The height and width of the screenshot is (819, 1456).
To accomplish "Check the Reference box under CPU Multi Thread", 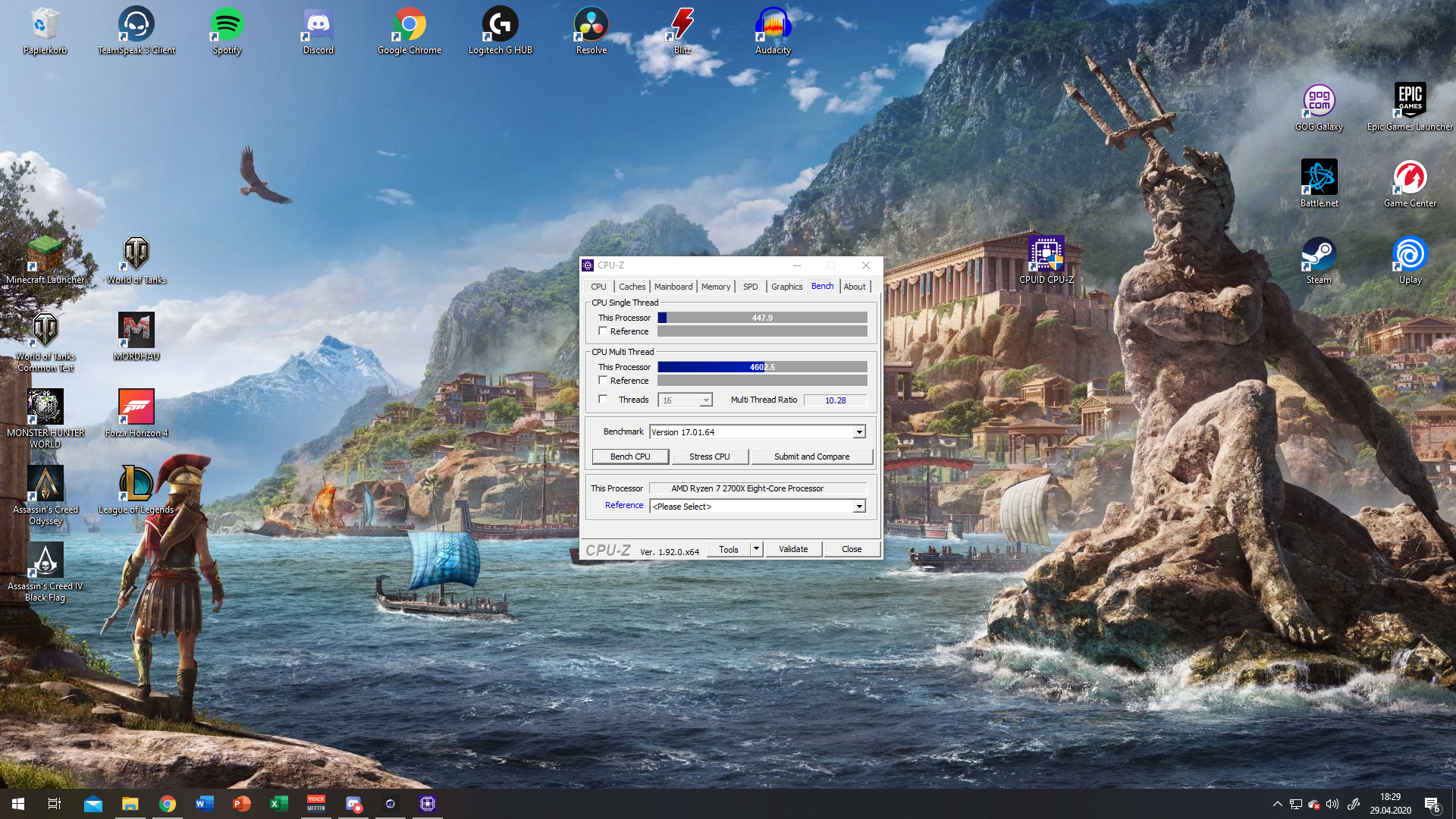I will [603, 380].
